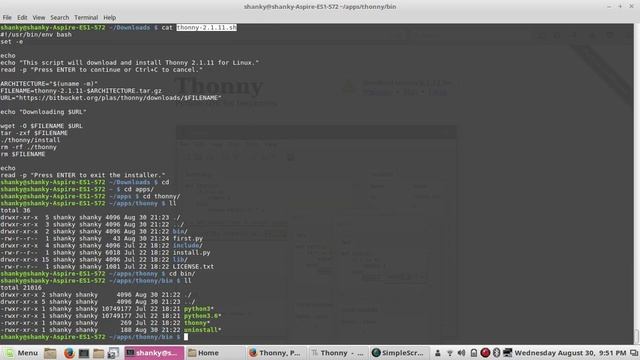
Task: Open the File menu
Action: pyautogui.click(x=7, y=18)
